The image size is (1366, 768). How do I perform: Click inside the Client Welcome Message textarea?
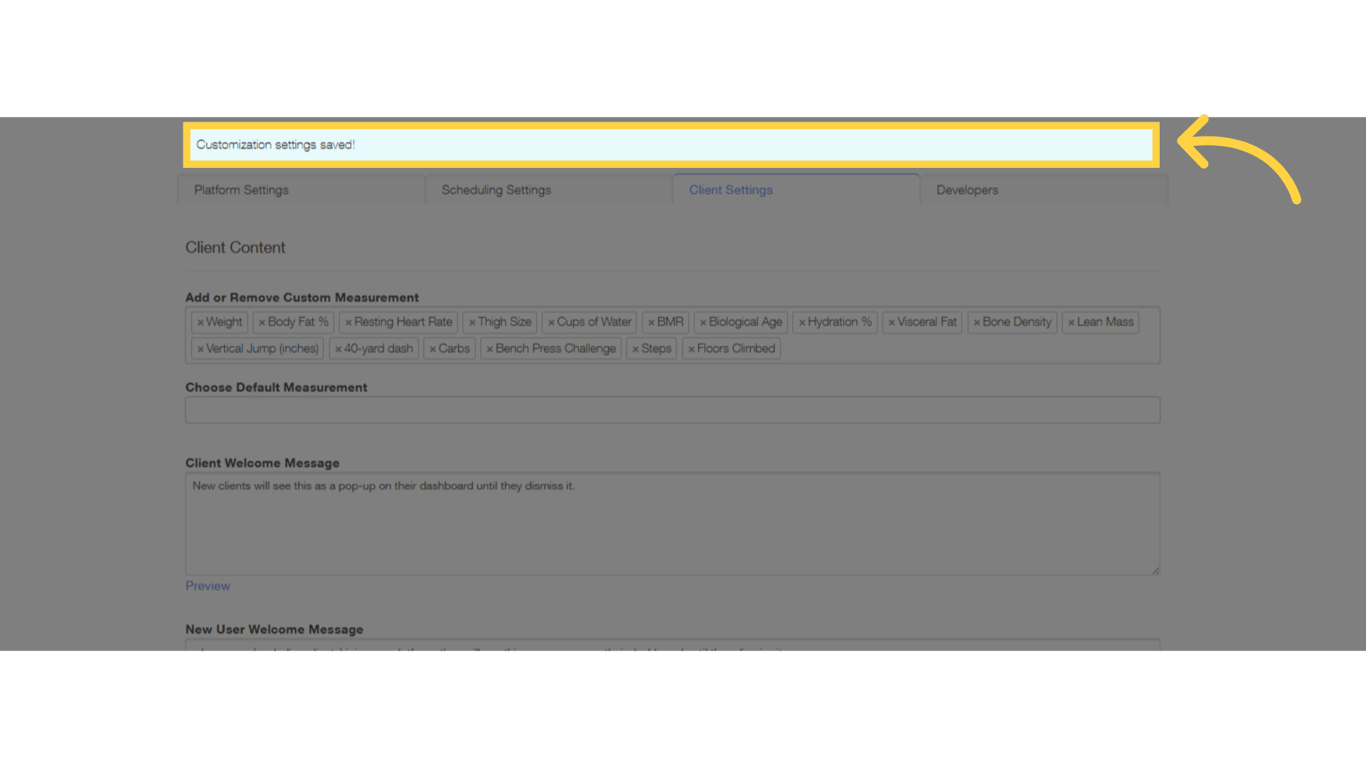click(x=672, y=523)
